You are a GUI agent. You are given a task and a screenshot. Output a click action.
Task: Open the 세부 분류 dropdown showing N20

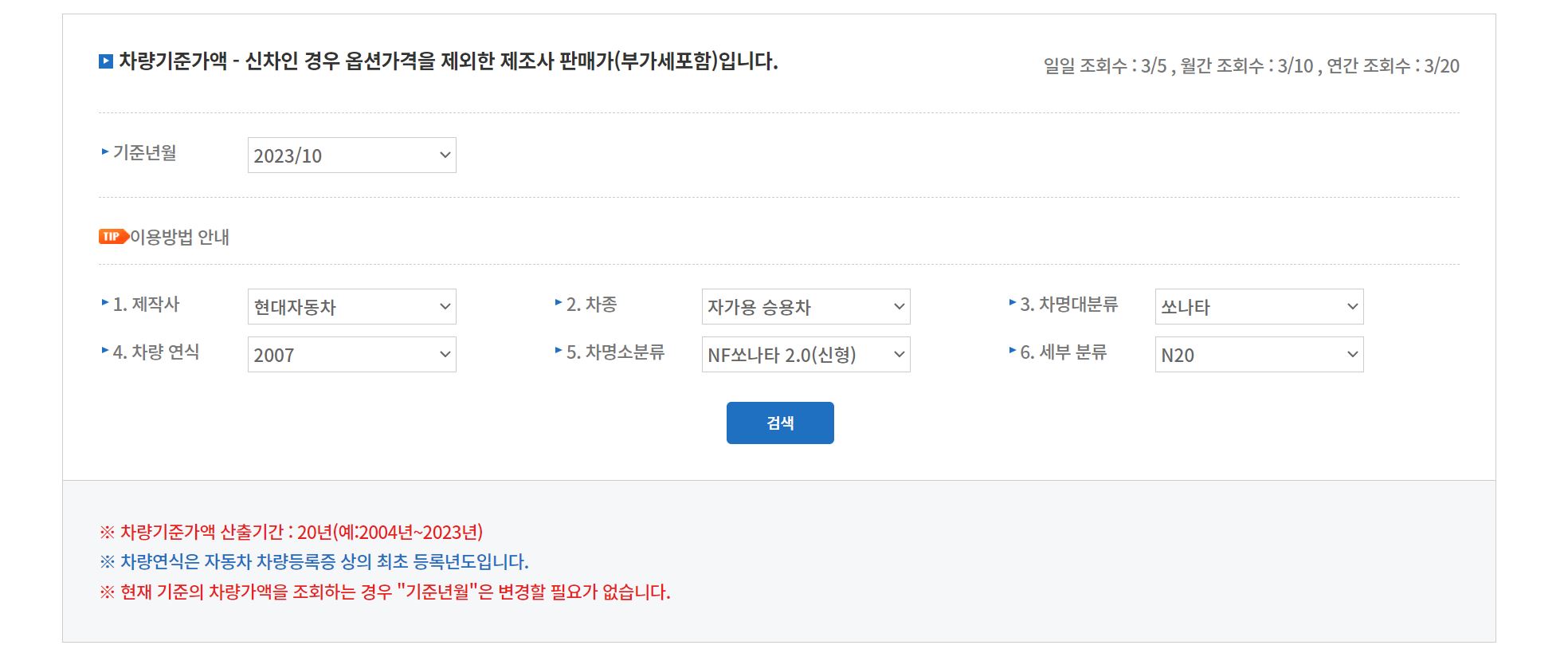pyautogui.click(x=1259, y=354)
